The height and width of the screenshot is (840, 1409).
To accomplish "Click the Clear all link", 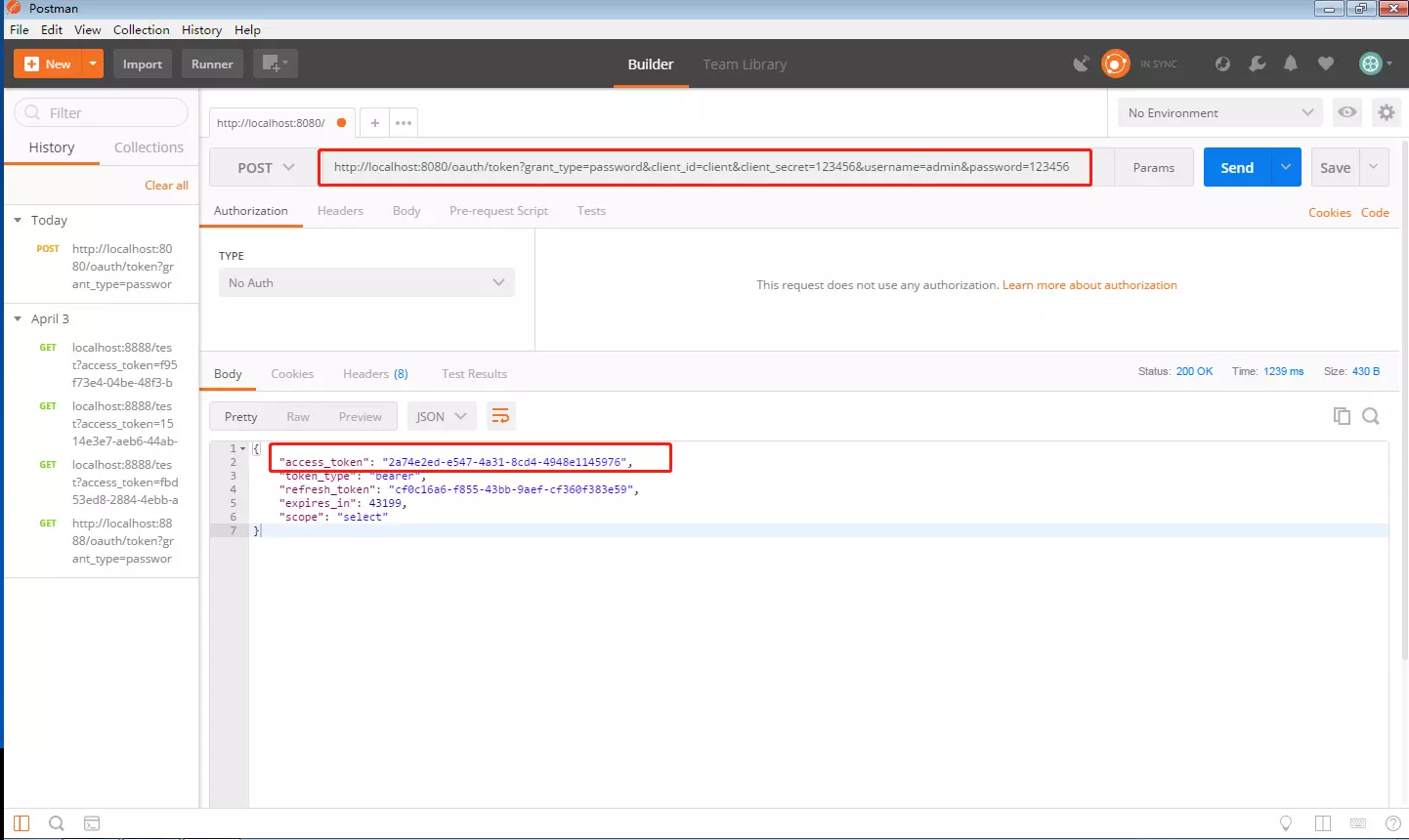I will pyautogui.click(x=166, y=185).
